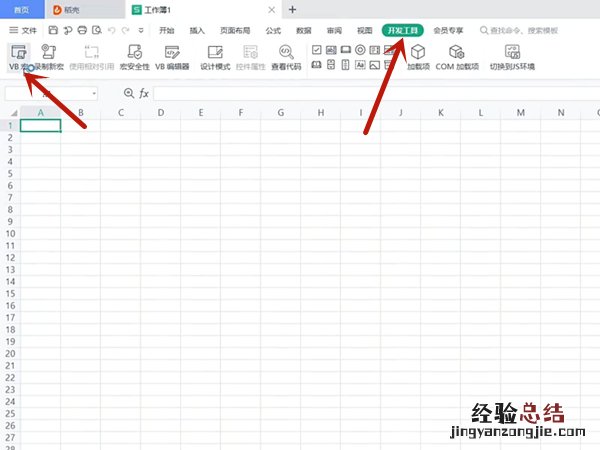
Task: Insert a toggle button control, second row first
Action: click(x=316, y=65)
